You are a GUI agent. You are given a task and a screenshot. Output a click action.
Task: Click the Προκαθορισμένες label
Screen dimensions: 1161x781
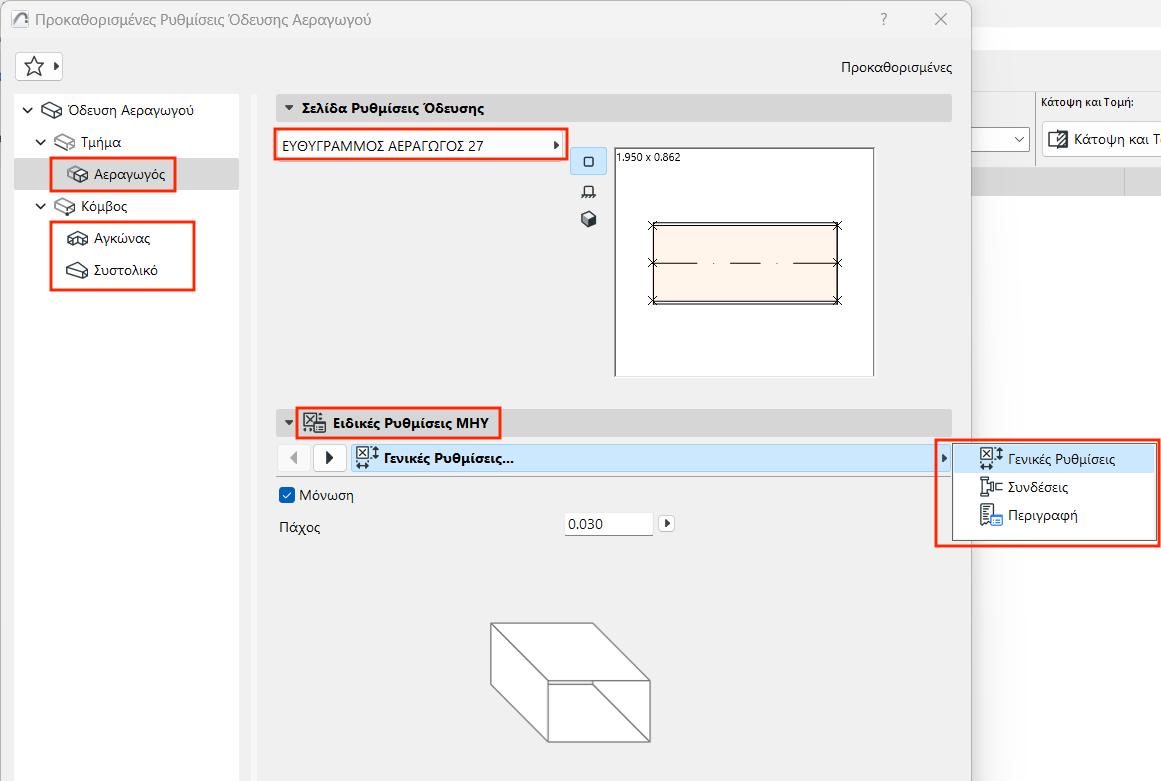896,67
